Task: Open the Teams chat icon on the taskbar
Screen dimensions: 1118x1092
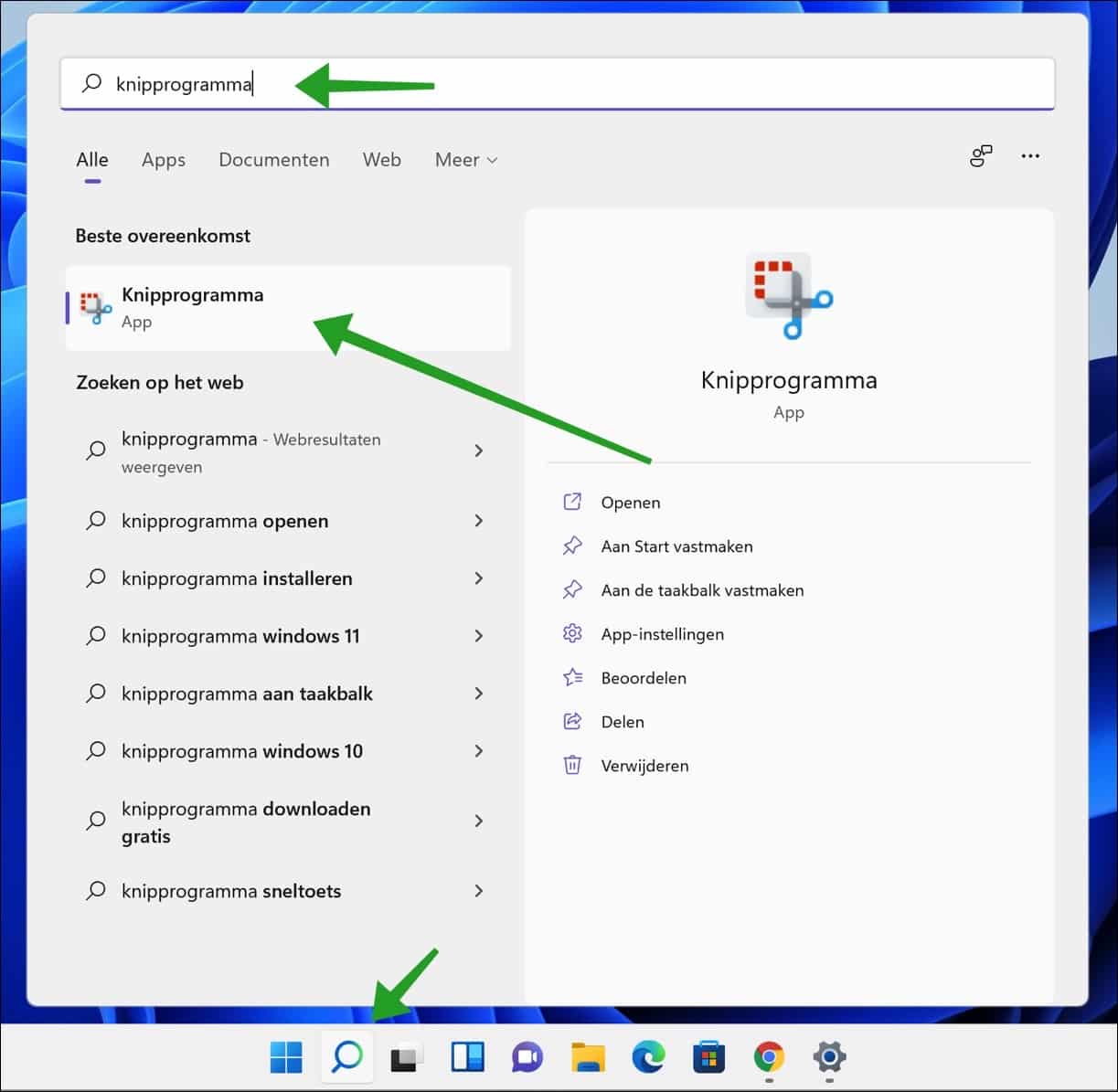Action: [528, 1056]
